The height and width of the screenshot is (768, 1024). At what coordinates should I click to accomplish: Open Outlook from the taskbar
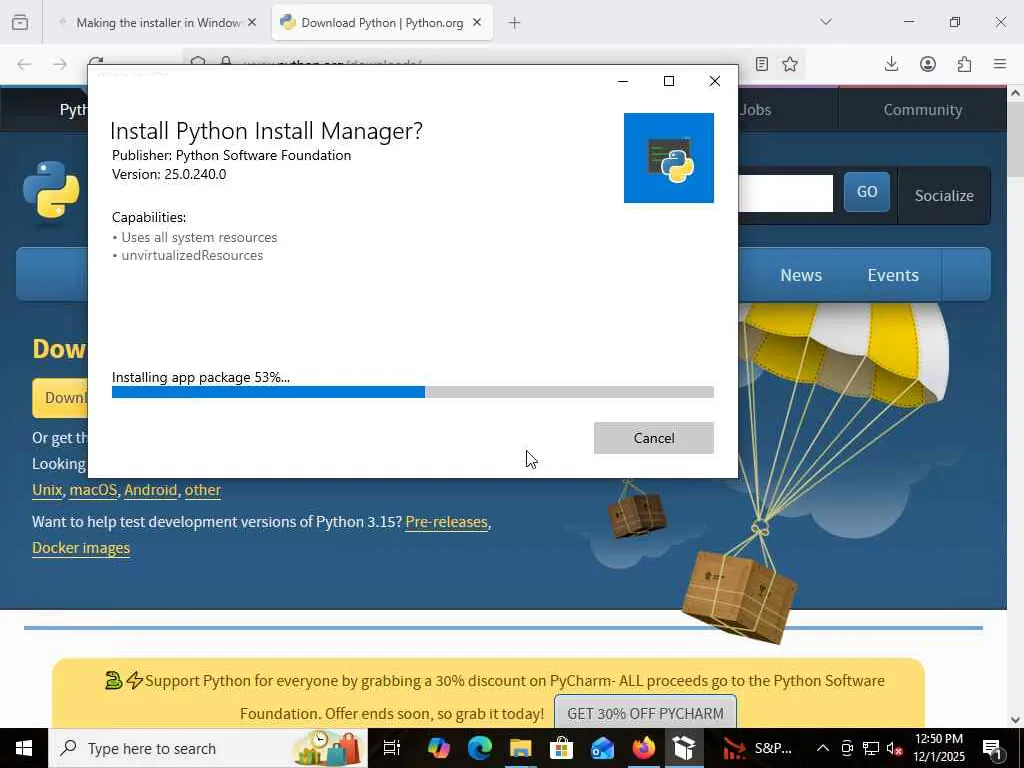tap(602, 748)
